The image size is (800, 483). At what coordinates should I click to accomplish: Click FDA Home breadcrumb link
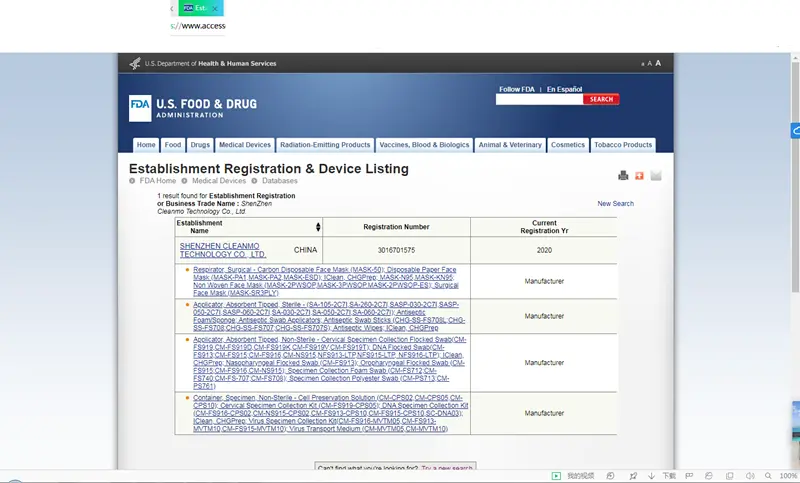(158, 181)
